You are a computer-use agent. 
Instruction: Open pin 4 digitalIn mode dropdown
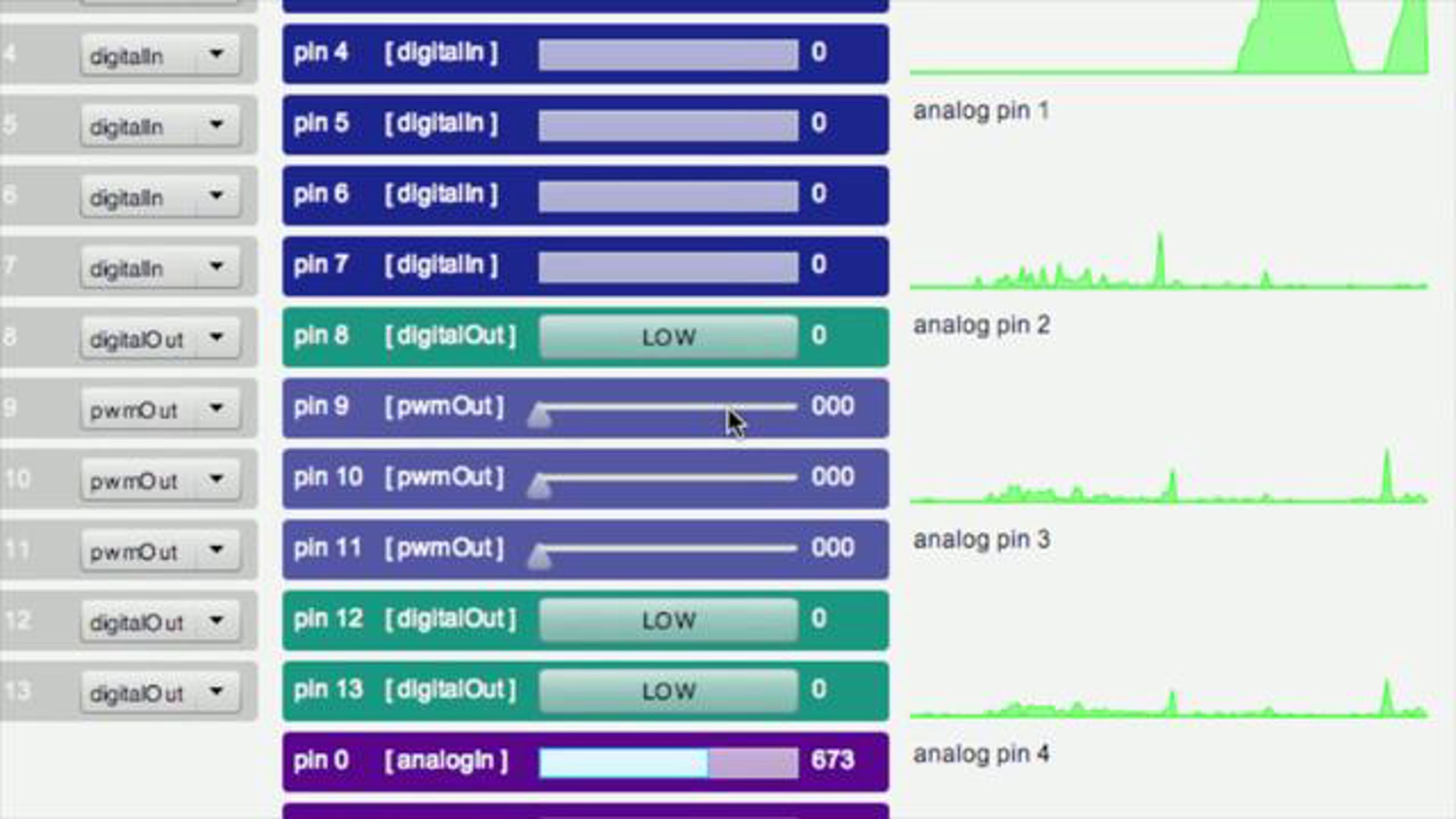pos(160,55)
